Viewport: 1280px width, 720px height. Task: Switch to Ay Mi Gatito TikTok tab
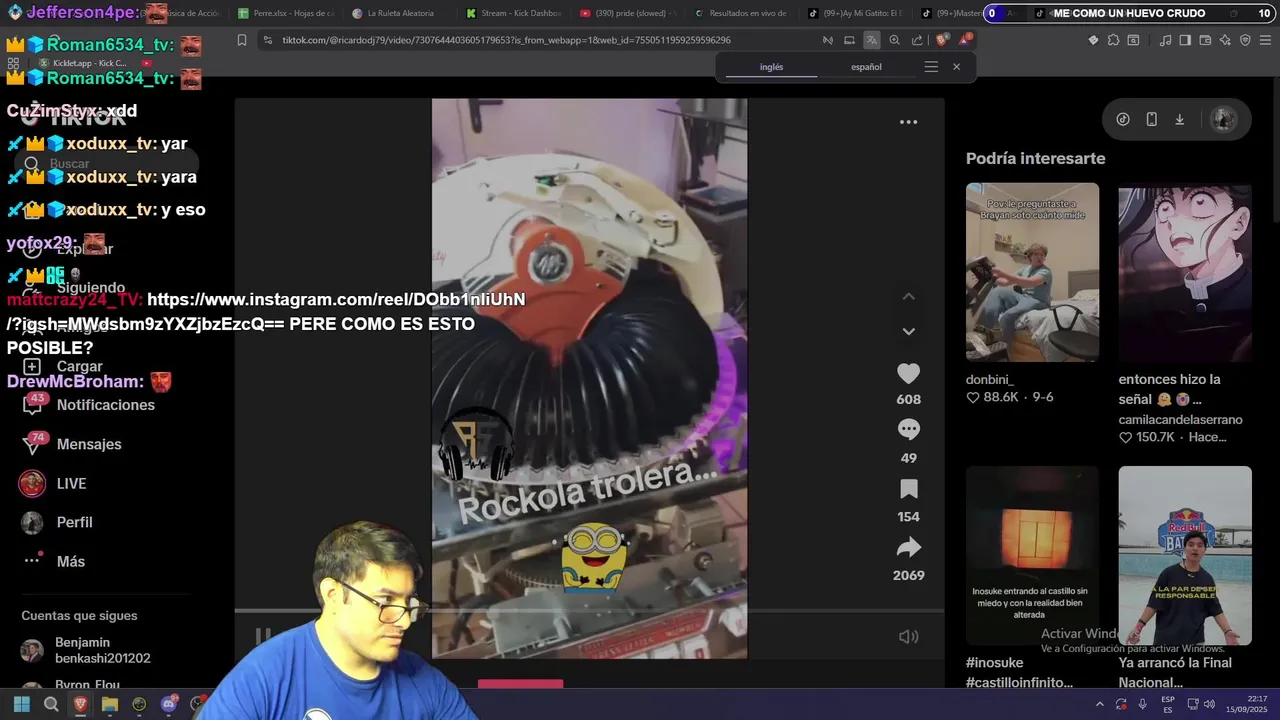coord(854,13)
